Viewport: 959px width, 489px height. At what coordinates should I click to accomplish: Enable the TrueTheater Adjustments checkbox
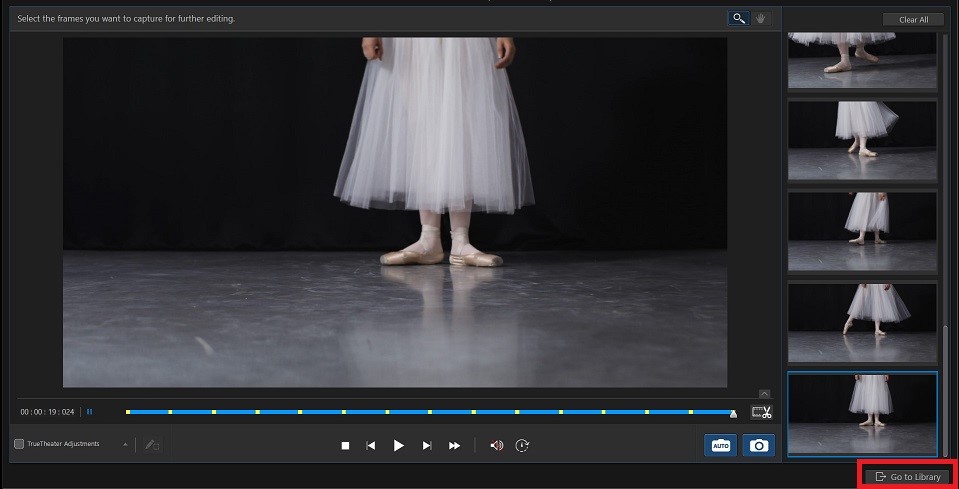click(19, 444)
